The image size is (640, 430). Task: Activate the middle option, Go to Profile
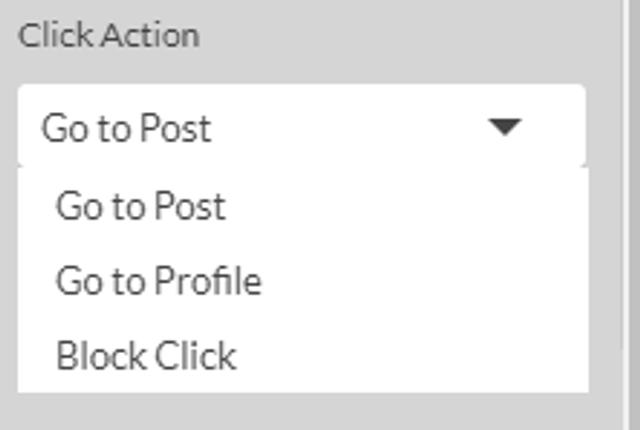coord(303,281)
